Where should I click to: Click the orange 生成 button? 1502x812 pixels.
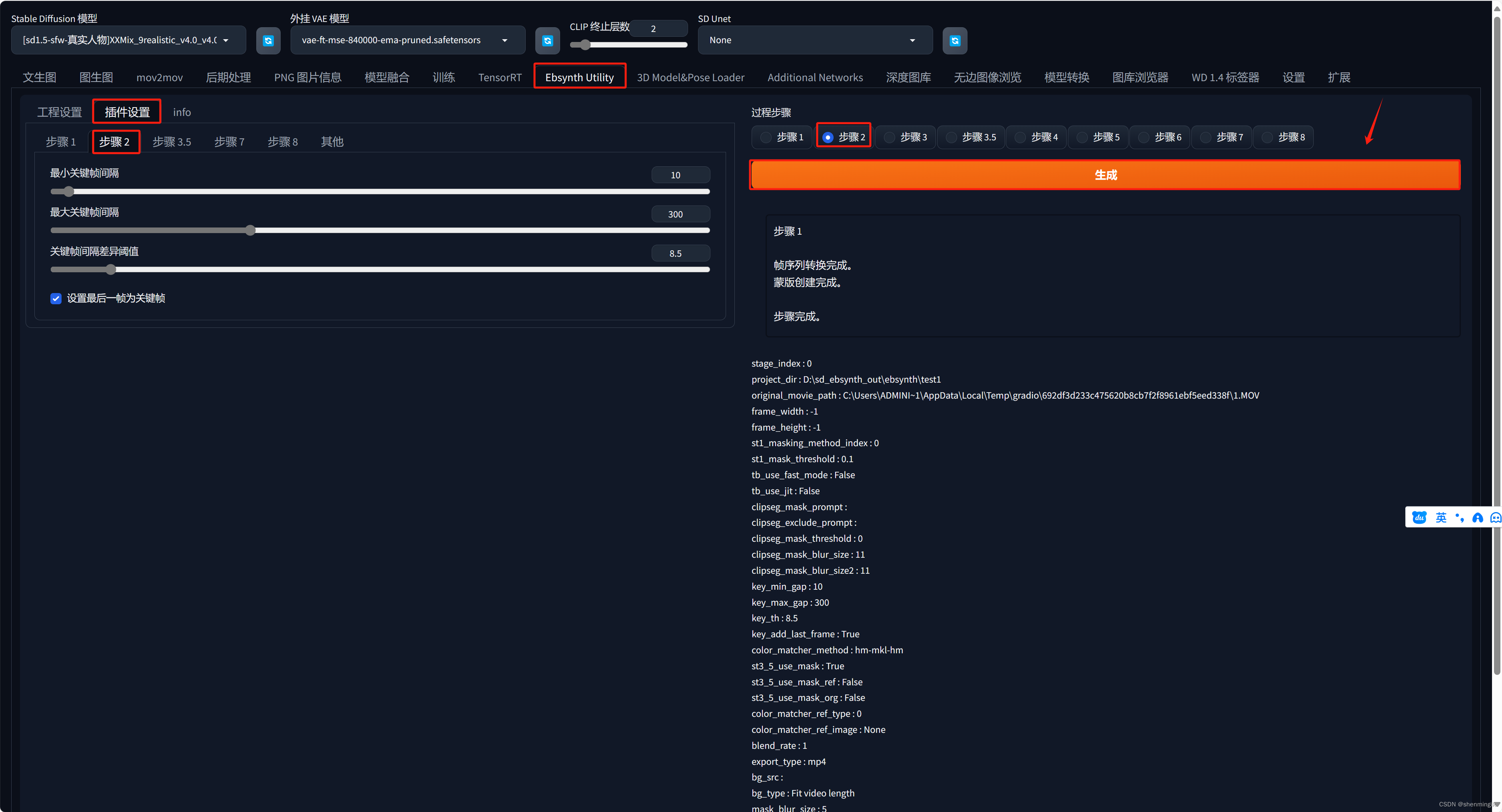coord(1105,175)
